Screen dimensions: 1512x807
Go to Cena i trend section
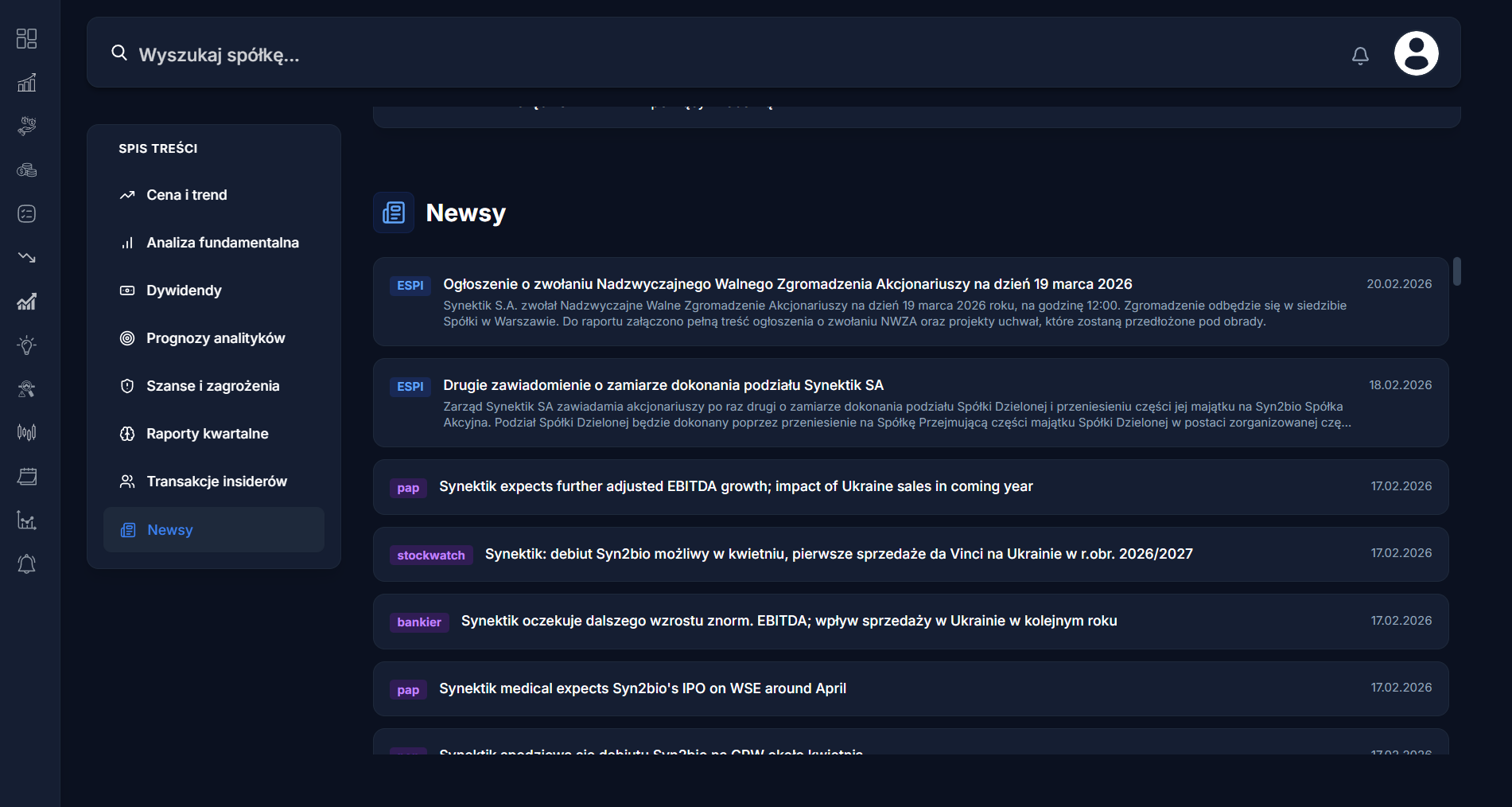pyautogui.click(x=187, y=195)
